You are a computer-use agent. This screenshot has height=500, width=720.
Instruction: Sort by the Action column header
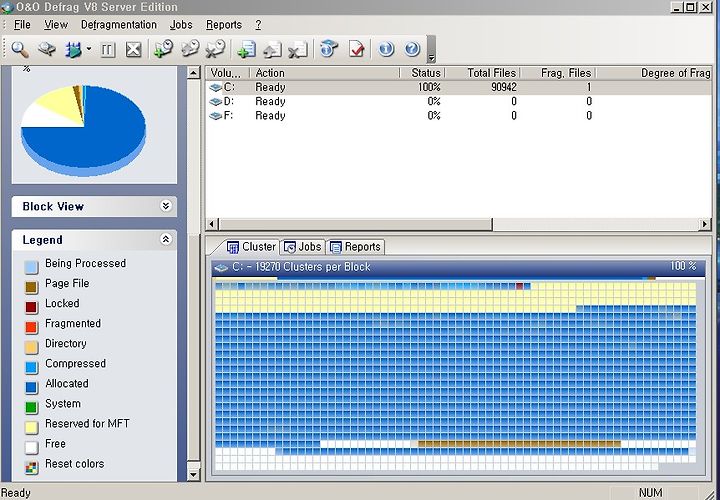tap(325, 73)
